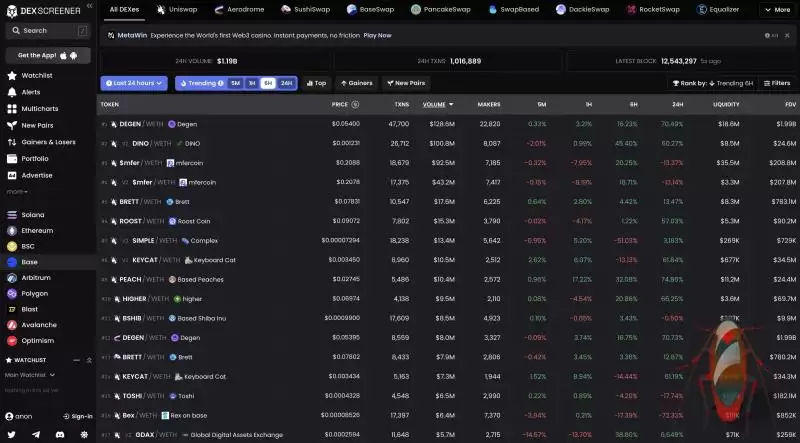Click the Discord icon at sidebar bottom
The image size is (800, 443).
(60, 435)
